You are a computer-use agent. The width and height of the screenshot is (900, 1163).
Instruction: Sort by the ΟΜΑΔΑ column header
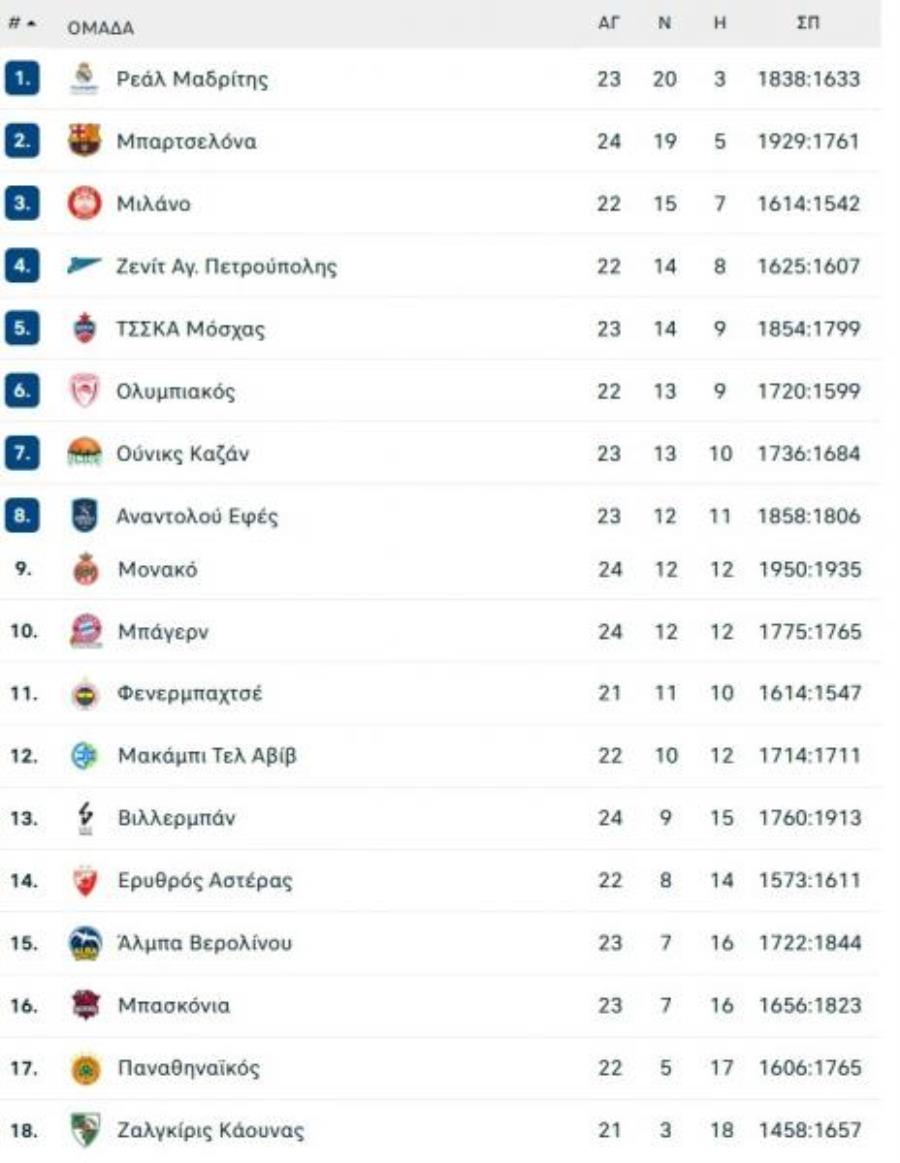(x=101, y=28)
